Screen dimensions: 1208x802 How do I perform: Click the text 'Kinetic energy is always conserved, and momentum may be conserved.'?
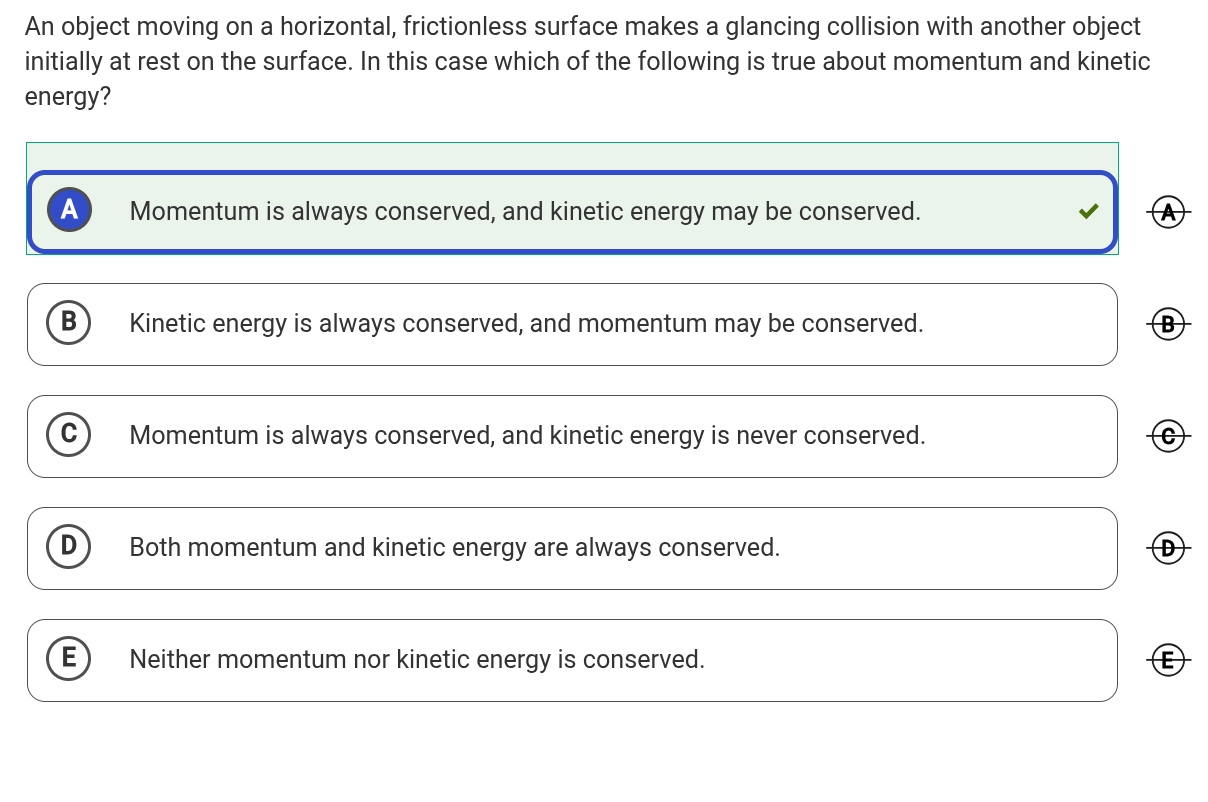[526, 324]
